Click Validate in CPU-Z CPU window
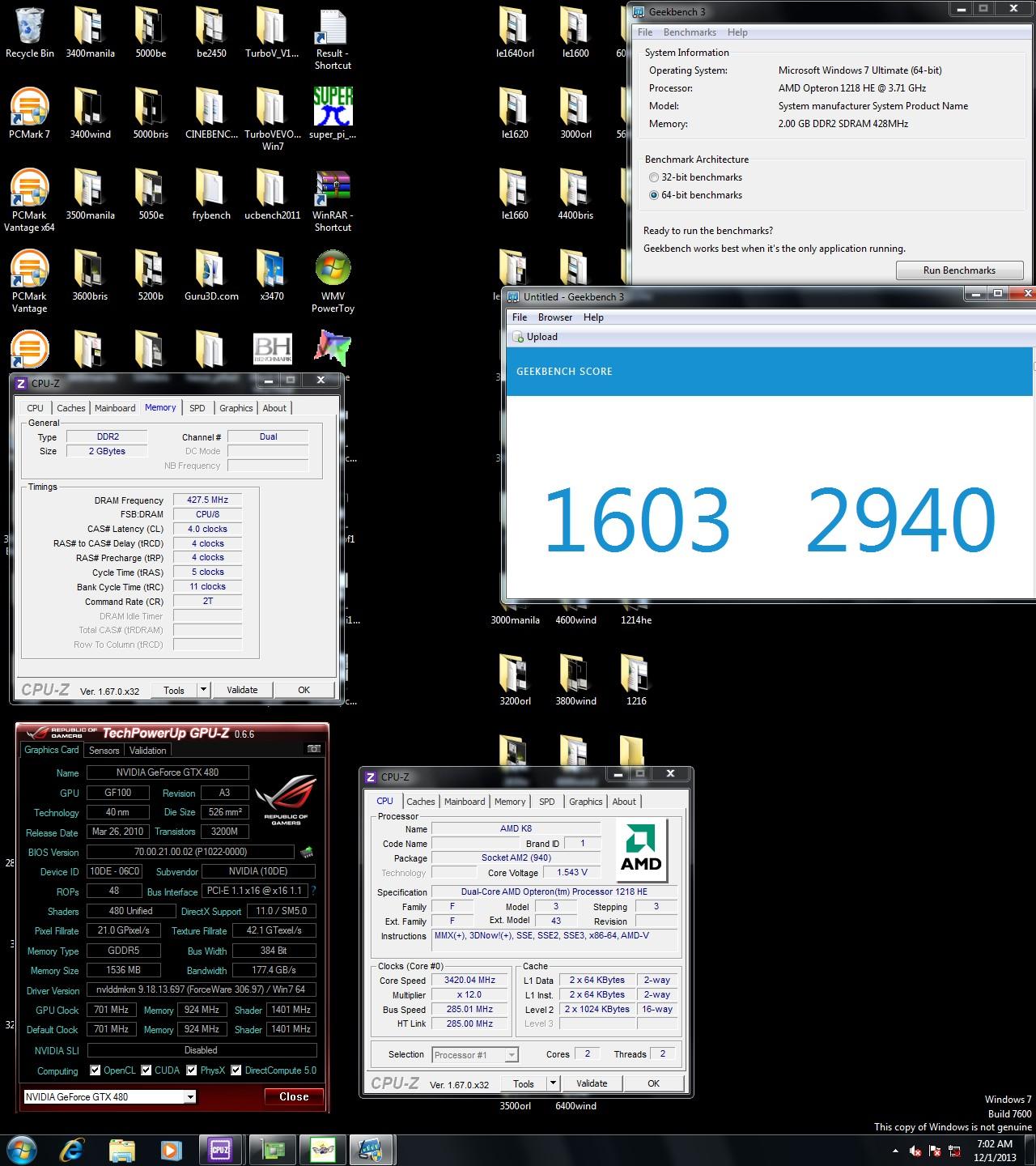This screenshot has height=1166, width=1036. pyautogui.click(x=592, y=1083)
